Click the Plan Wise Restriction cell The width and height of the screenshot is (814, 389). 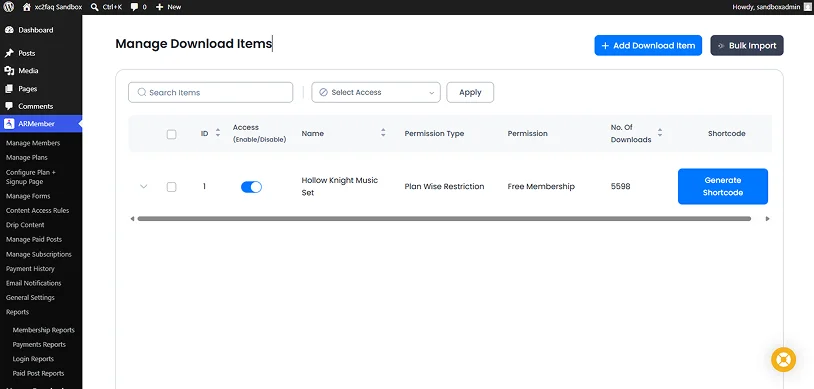pyautogui.click(x=444, y=186)
